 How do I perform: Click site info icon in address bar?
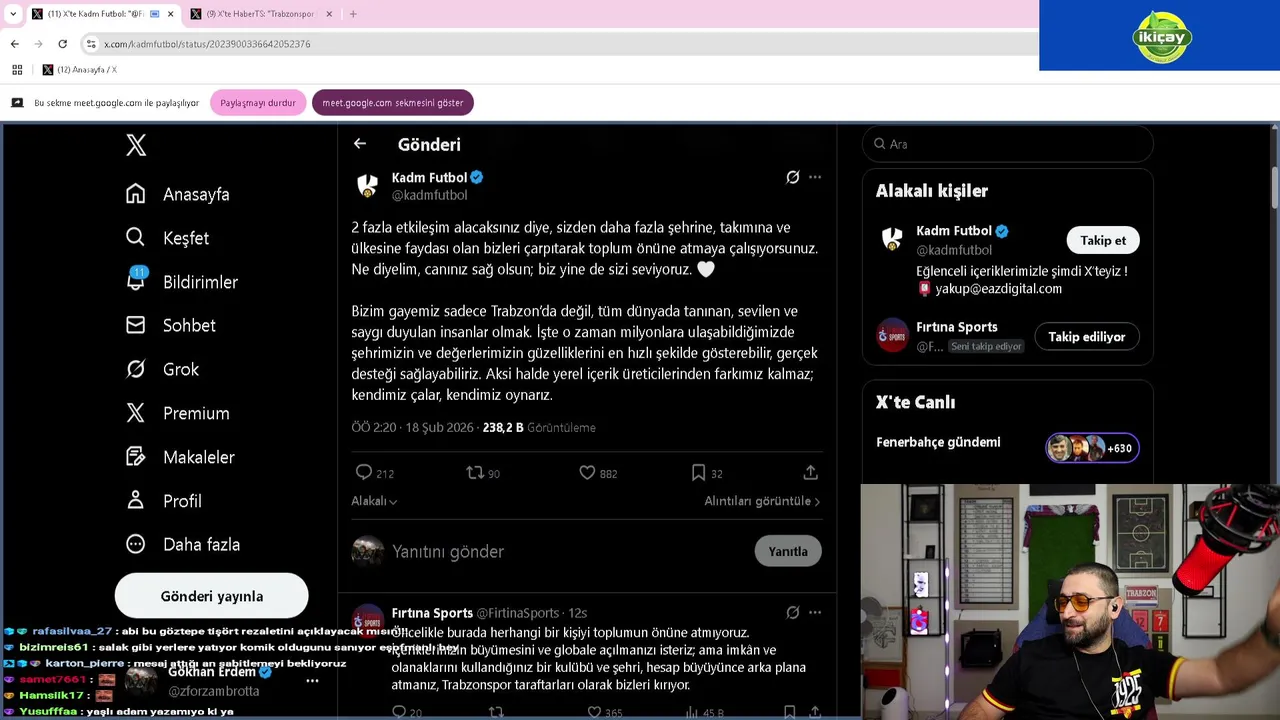point(91,44)
